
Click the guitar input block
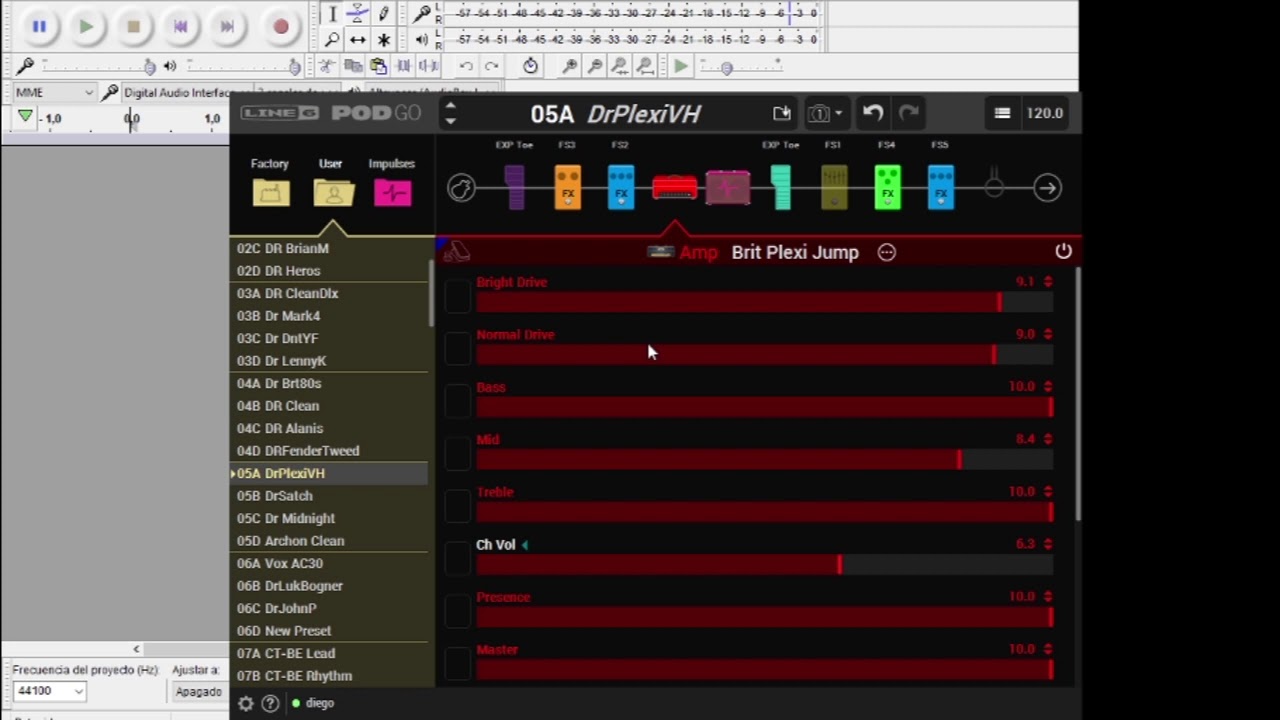461,188
